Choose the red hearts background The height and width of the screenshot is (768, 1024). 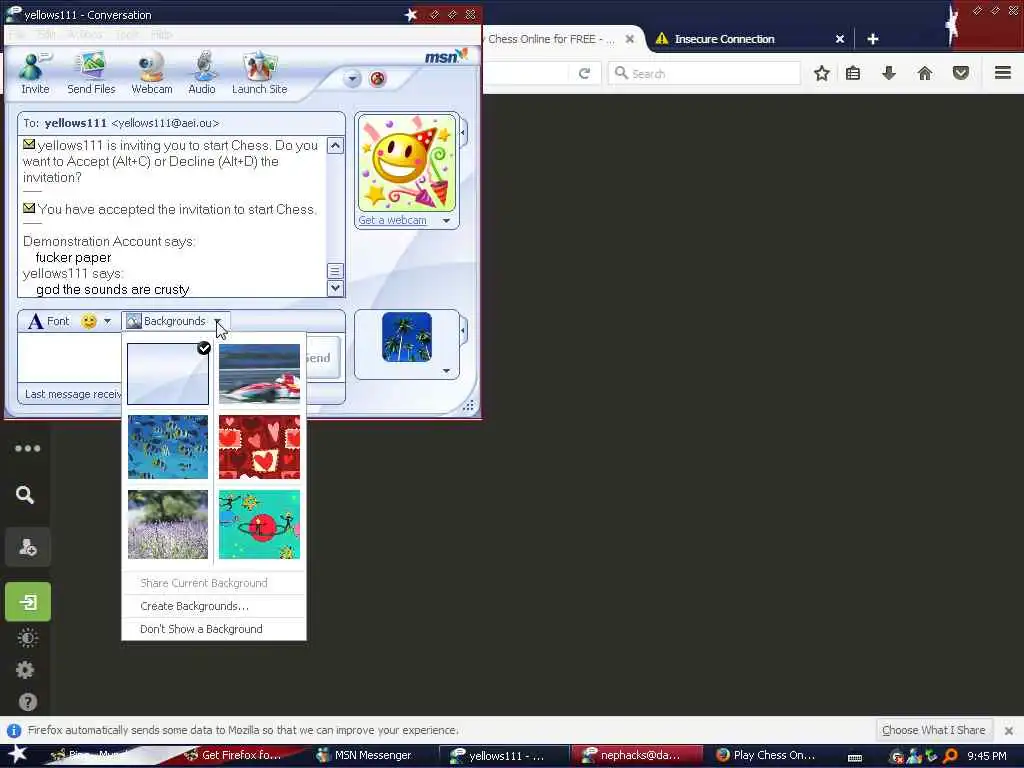click(x=259, y=447)
